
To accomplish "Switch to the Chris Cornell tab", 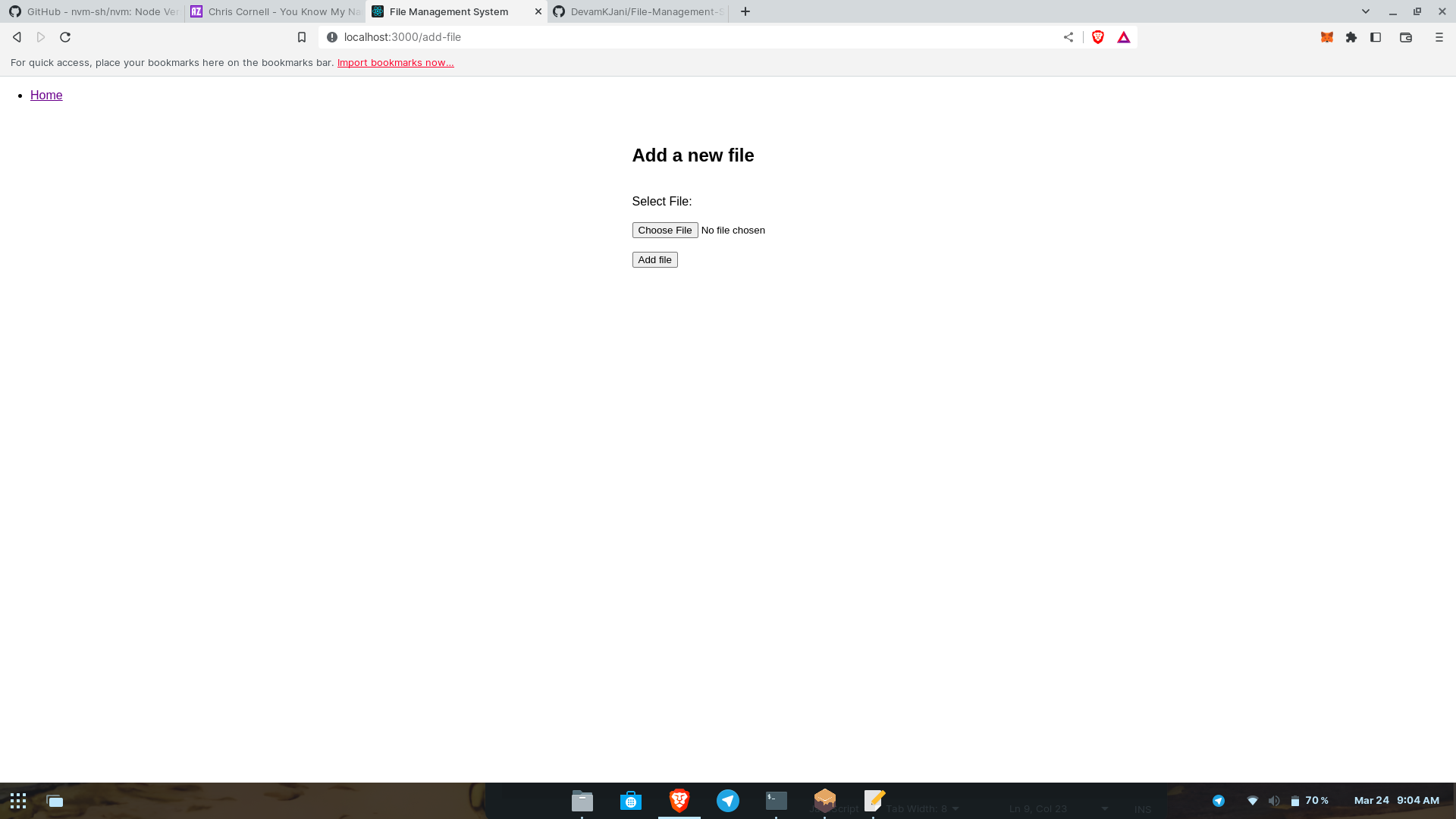I will pyautogui.click(x=275, y=11).
